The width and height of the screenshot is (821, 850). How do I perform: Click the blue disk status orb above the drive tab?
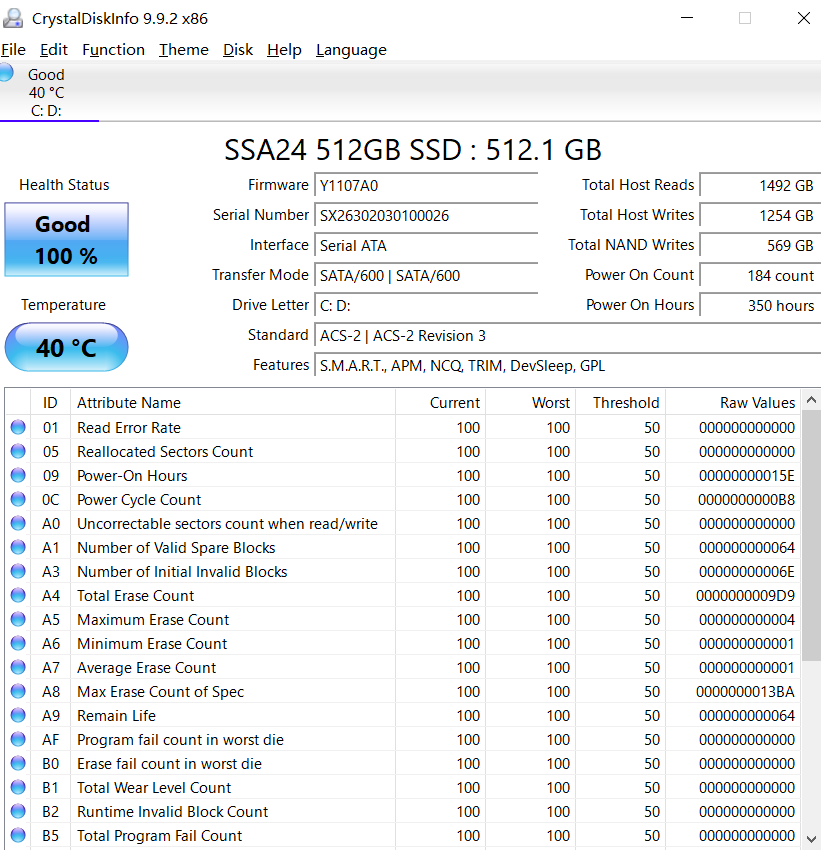pyautogui.click(x=5, y=73)
